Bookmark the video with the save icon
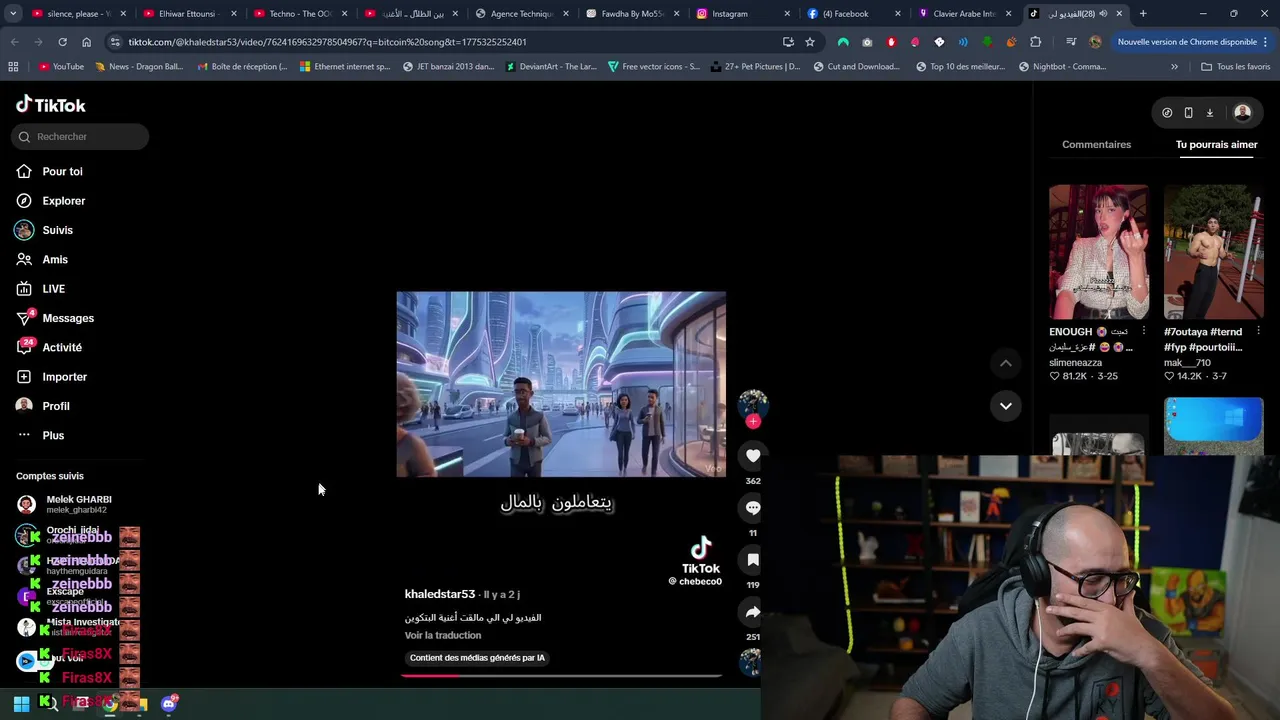The width and height of the screenshot is (1280, 720). (x=753, y=560)
